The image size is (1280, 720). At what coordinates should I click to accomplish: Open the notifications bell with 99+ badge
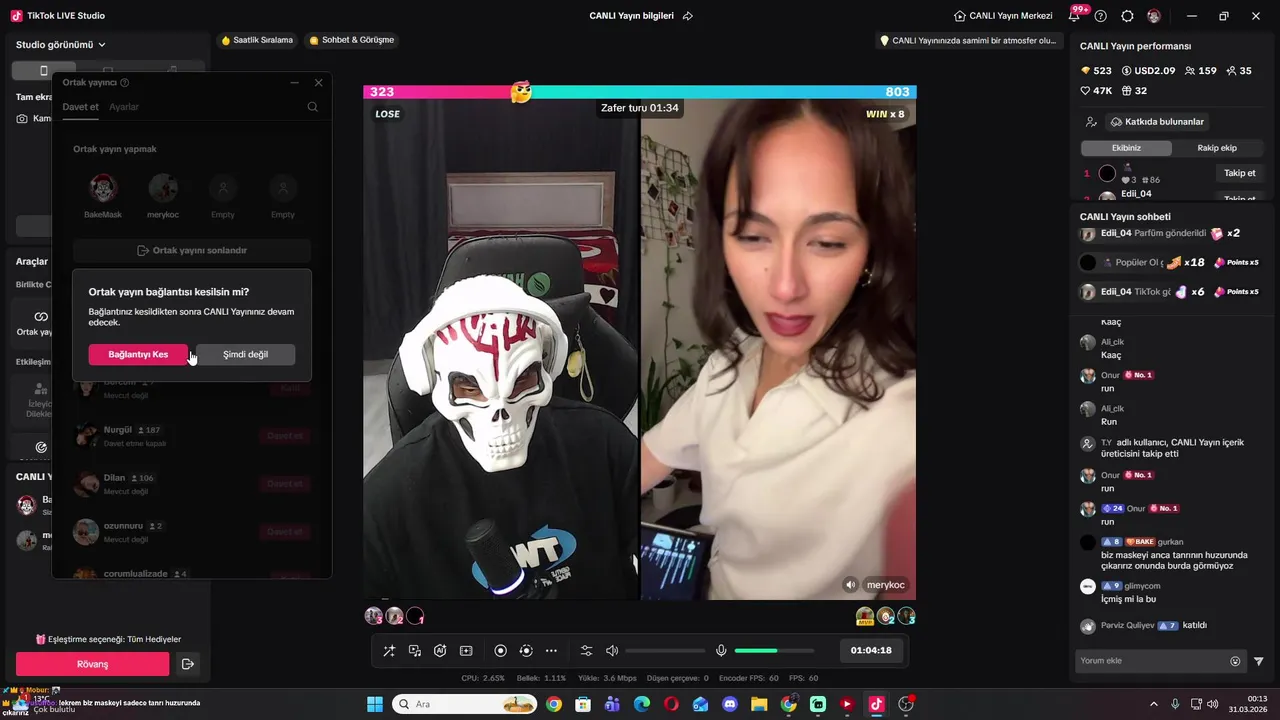pos(1076,15)
